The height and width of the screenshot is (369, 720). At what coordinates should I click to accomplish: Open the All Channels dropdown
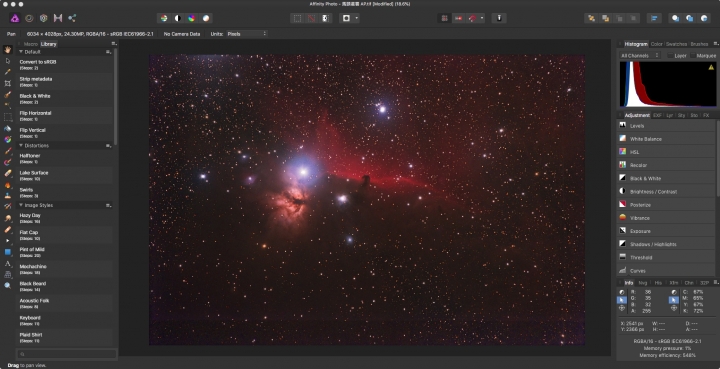pos(640,56)
